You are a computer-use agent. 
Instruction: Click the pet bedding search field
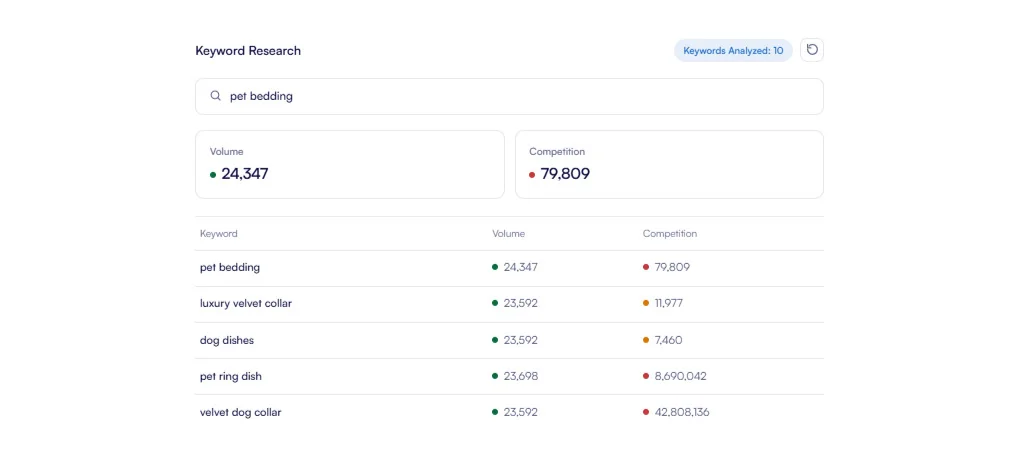click(x=509, y=96)
